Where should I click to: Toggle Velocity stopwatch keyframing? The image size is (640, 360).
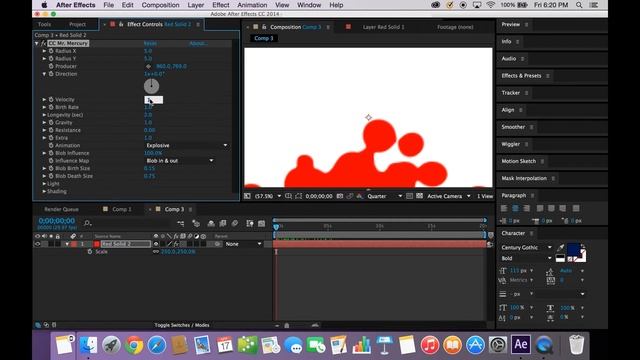coord(51,100)
